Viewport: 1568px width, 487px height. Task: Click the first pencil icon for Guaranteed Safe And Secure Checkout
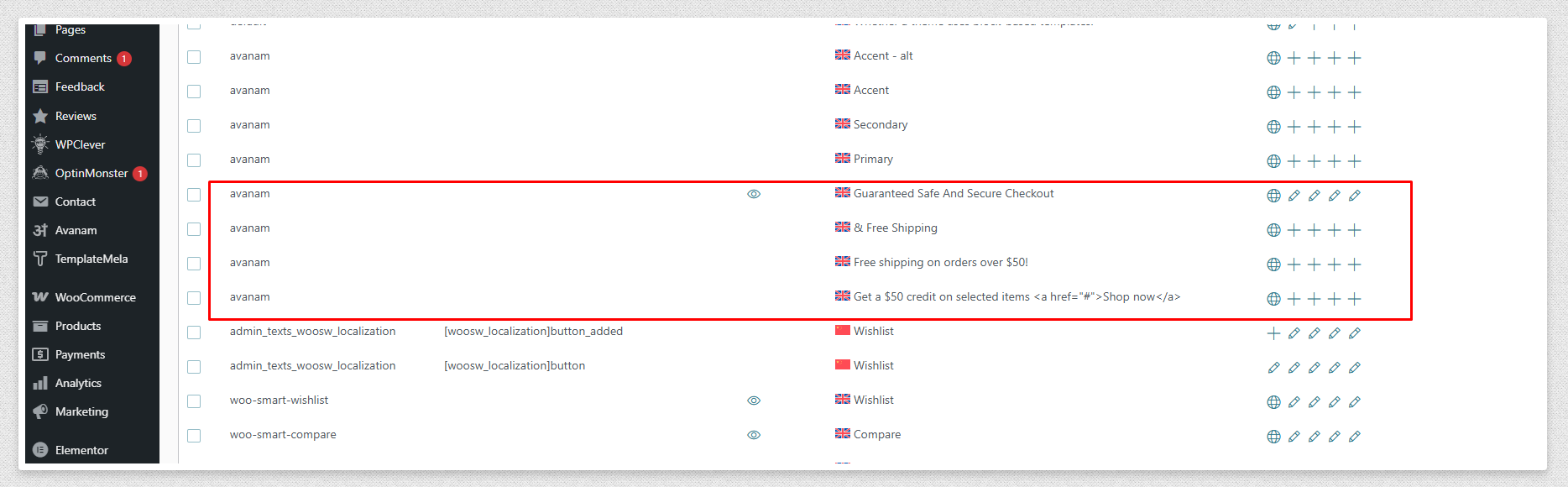coord(1294,196)
